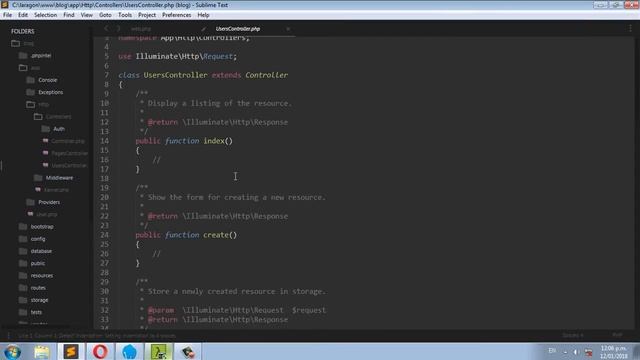Expand the tests folder
The height and width of the screenshot is (360, 640).
coord(23,313)
